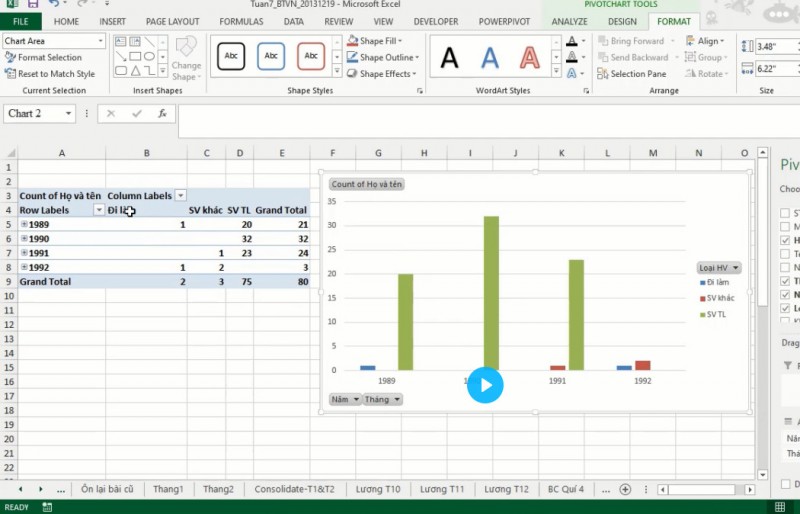Image resolution: width=800 pixels, height=514 pixels.
Task: Open the Column Labels filter dropdown
Action: (181, 195)
